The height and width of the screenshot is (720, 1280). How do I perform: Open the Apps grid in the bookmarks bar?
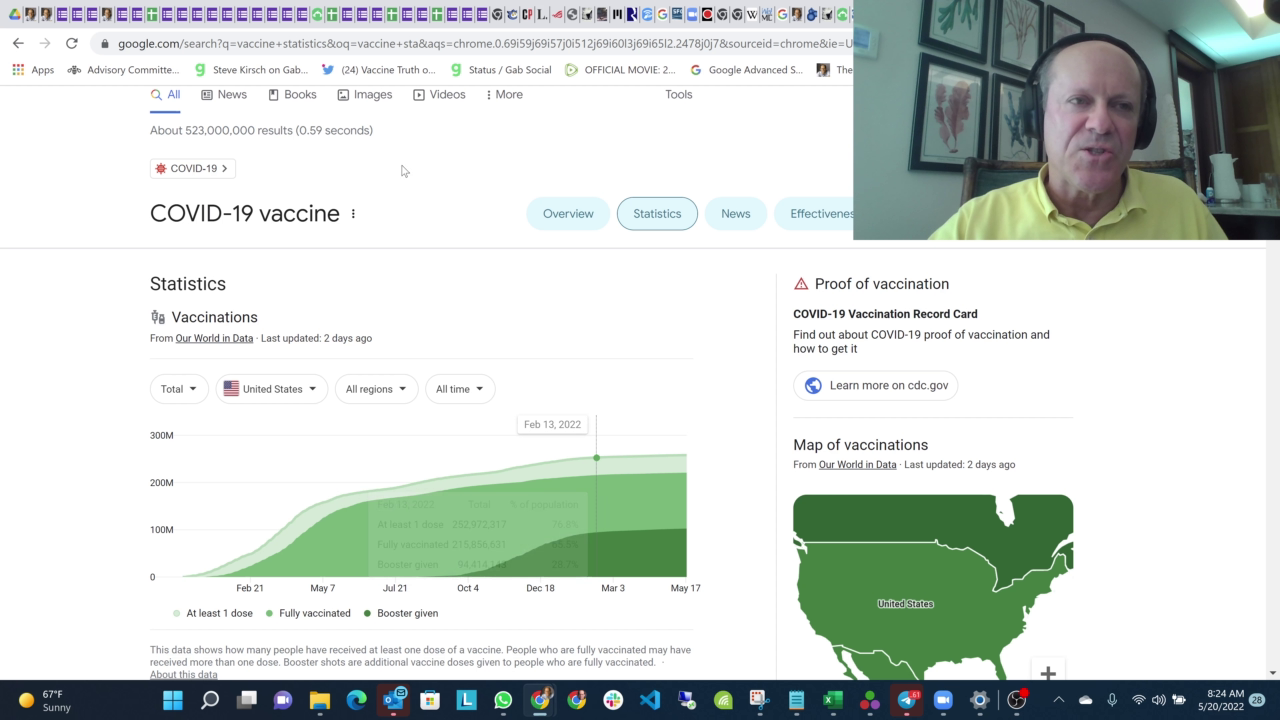33,70
